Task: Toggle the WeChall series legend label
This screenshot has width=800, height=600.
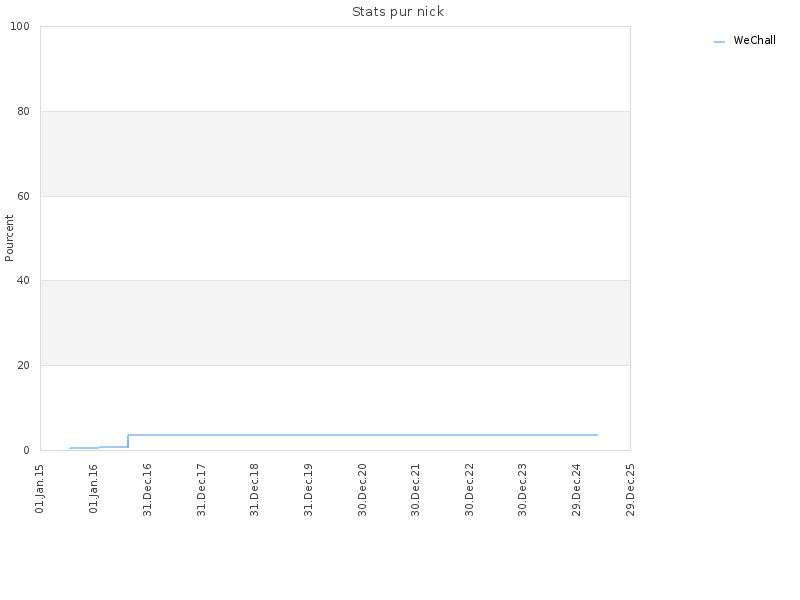Action: pos(754,40)
